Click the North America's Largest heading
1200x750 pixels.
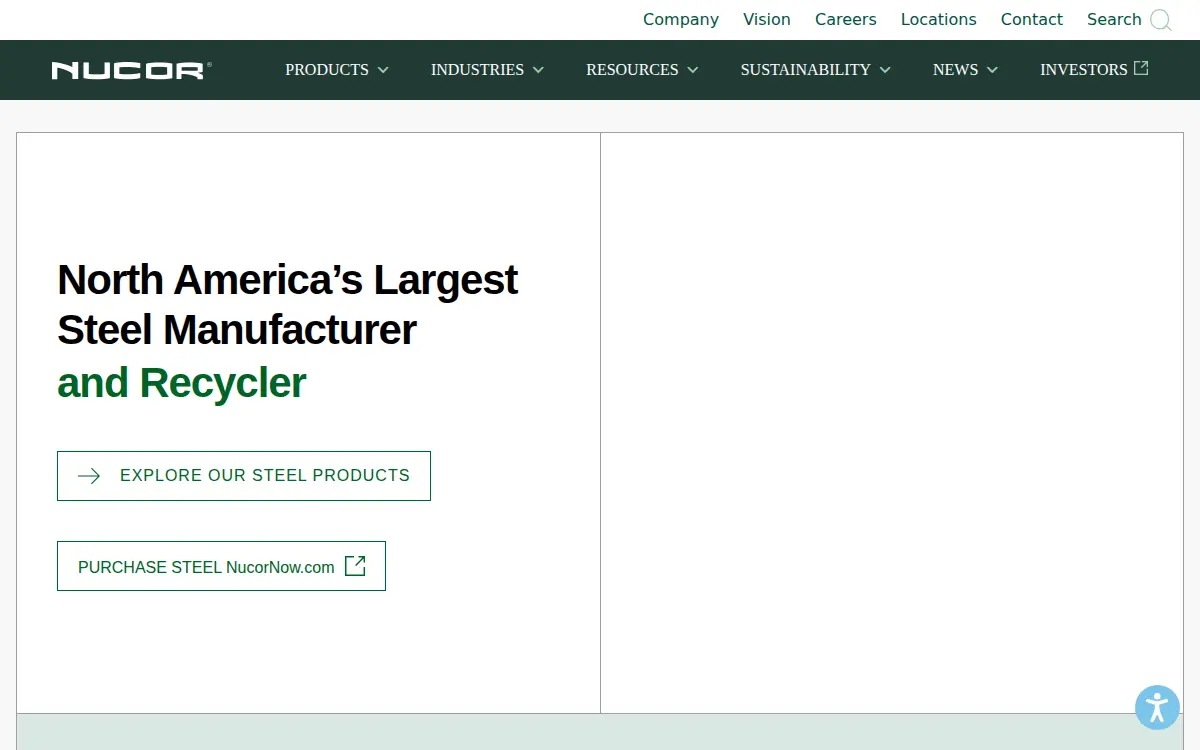pos(288,305)
